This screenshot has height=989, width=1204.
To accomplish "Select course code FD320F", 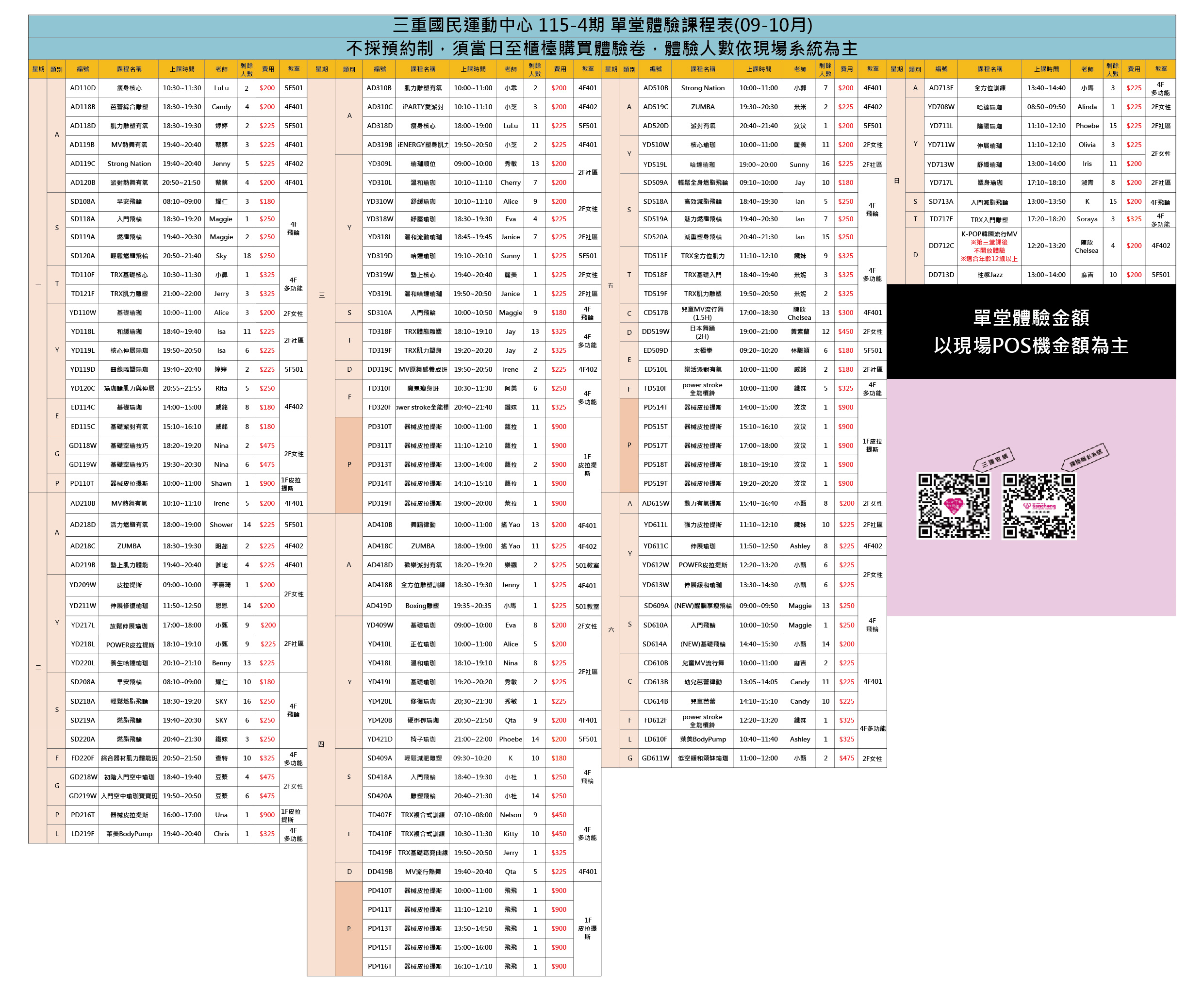I will pyautogui.click(x=380, y=408).
